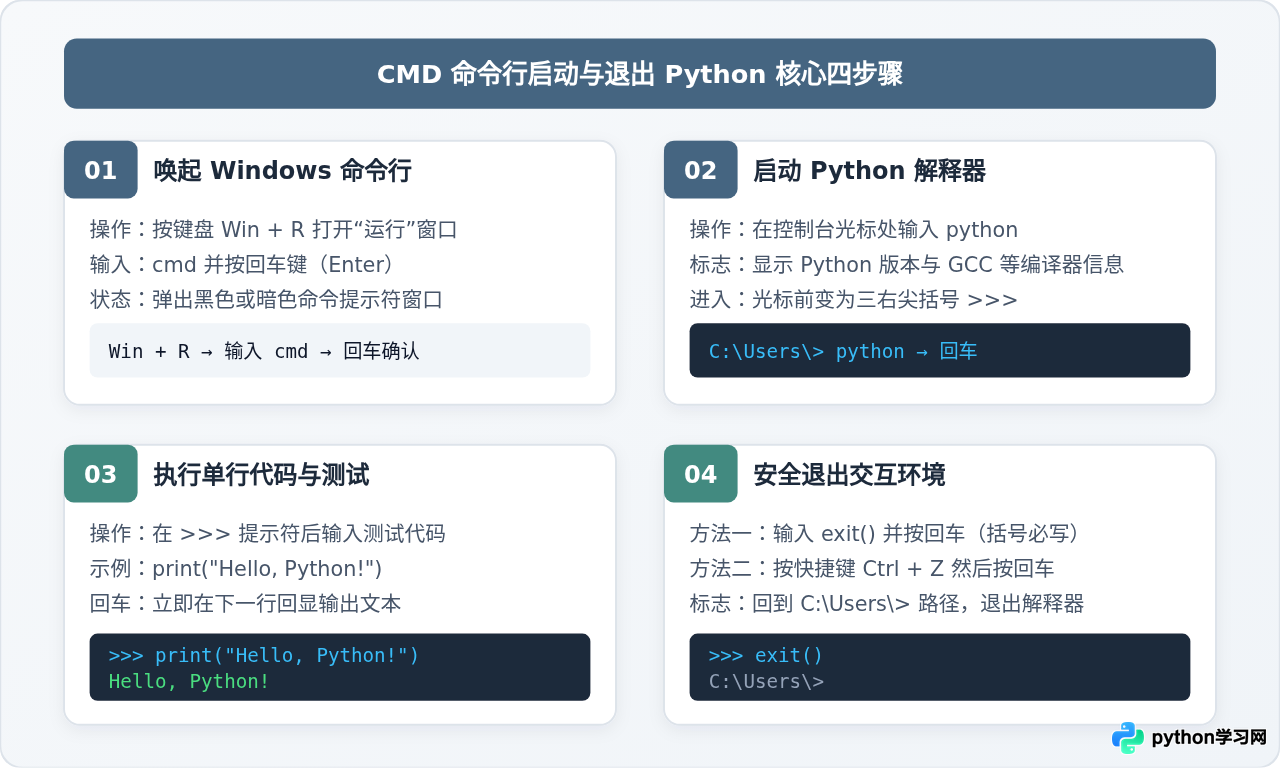Click the heading "安全退出交互环境"
Viewport: 1280px width, 768px height.
click(849, 474)
